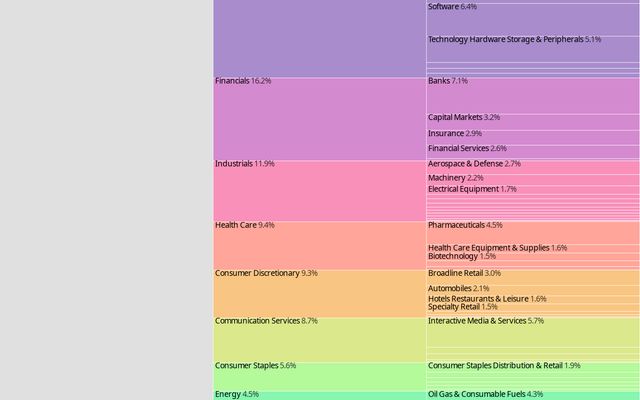Click the Machinery 2.2% industry cell
640x400 pixels.
[532, 178]
